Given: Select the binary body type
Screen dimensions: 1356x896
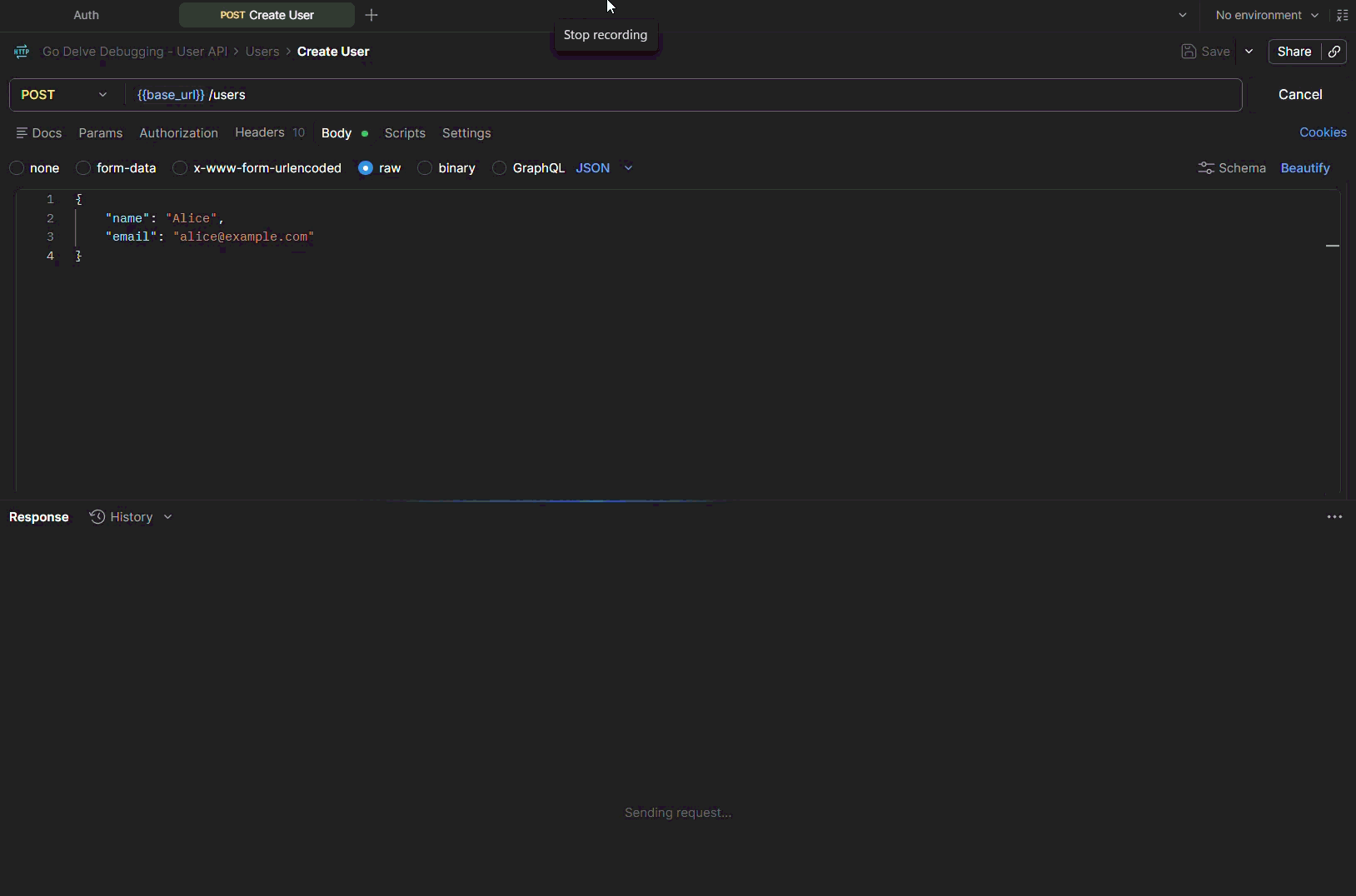Looking at the screenshot, I should (x=425, y=168).
